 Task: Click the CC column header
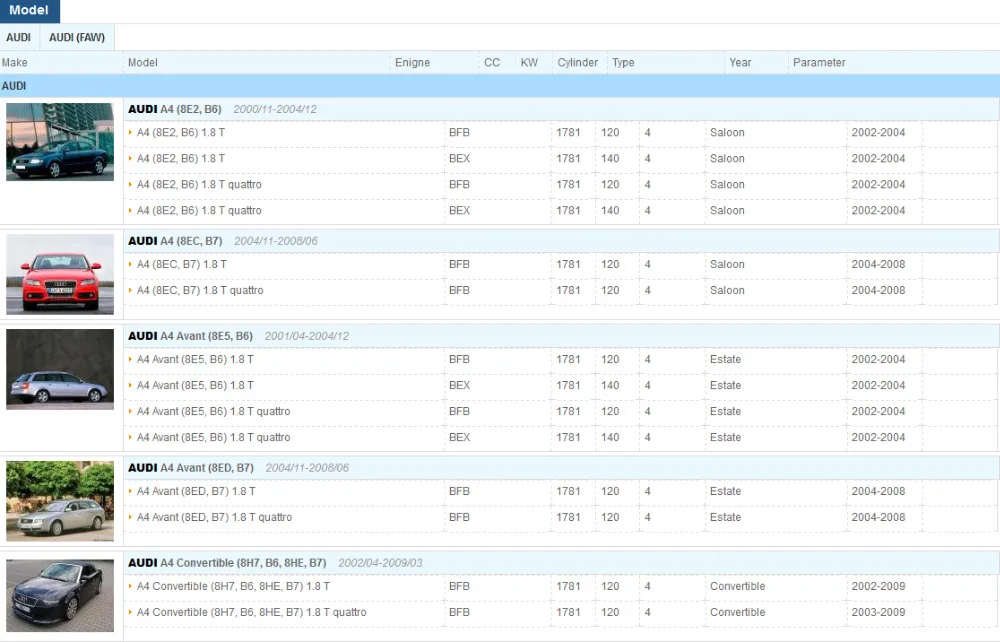[492, 62]
